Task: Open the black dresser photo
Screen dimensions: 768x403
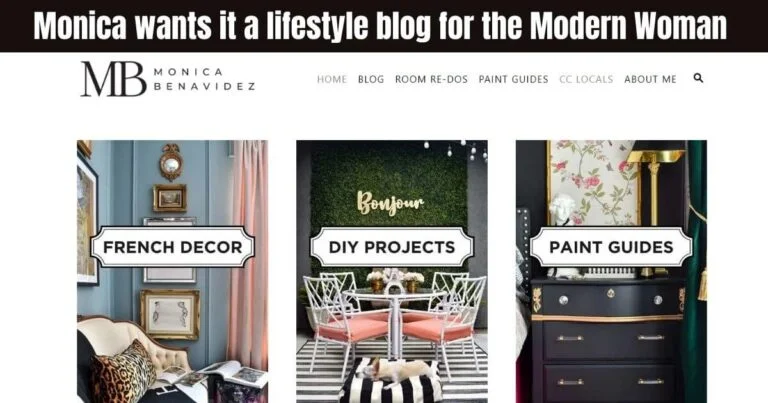Action: click(x=611, y=272)
